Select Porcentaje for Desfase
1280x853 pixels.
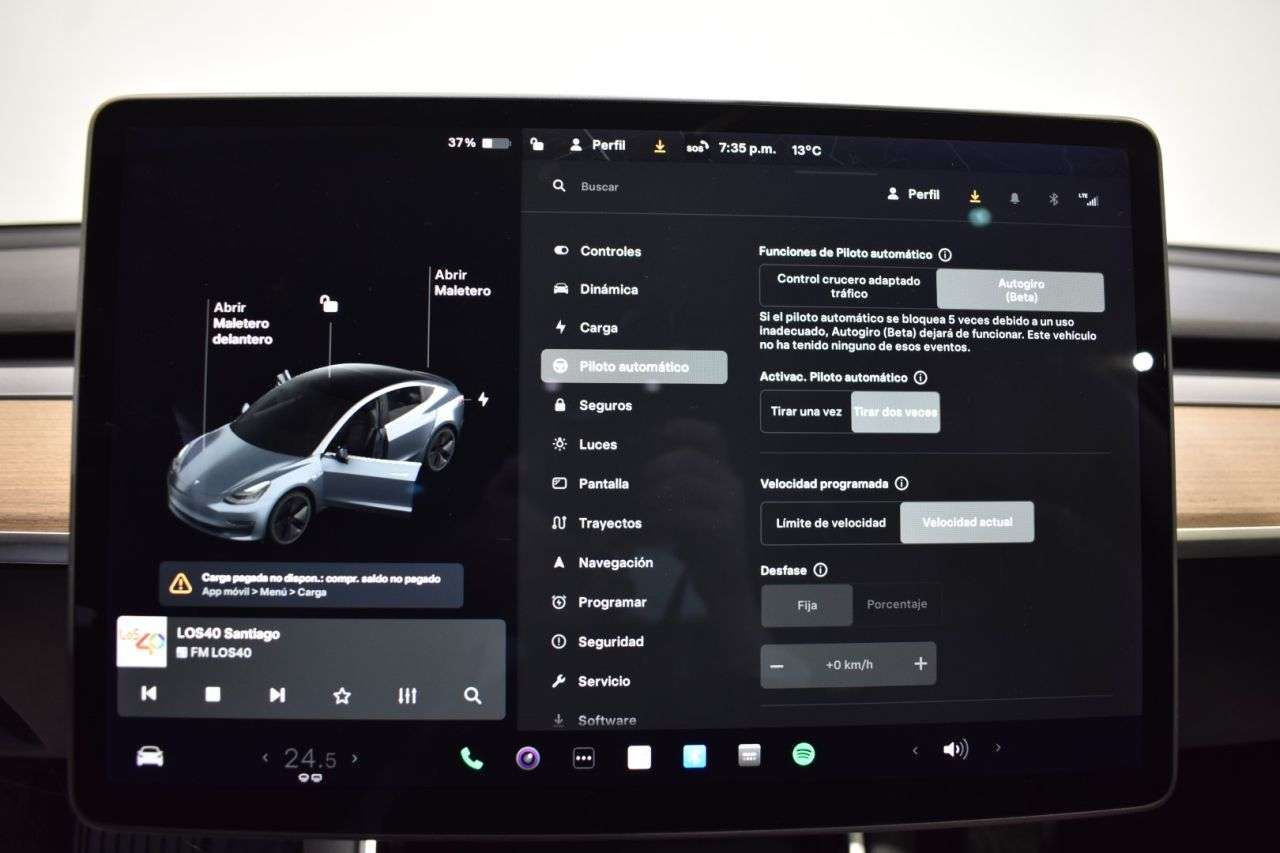pyautogui.click(x=896, y=604)
